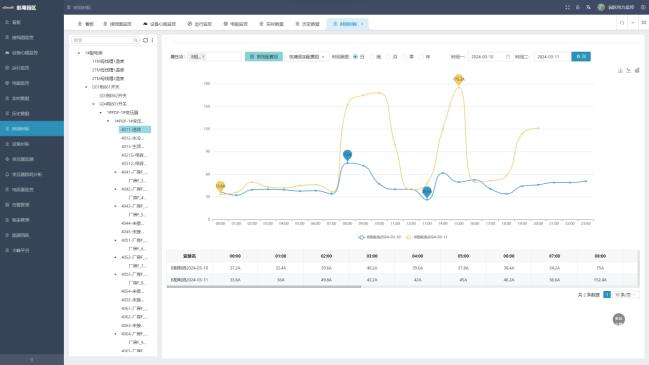649x365 pixels.
Task: Close the active highlighted tab via its x
Action: coord(362,24)
